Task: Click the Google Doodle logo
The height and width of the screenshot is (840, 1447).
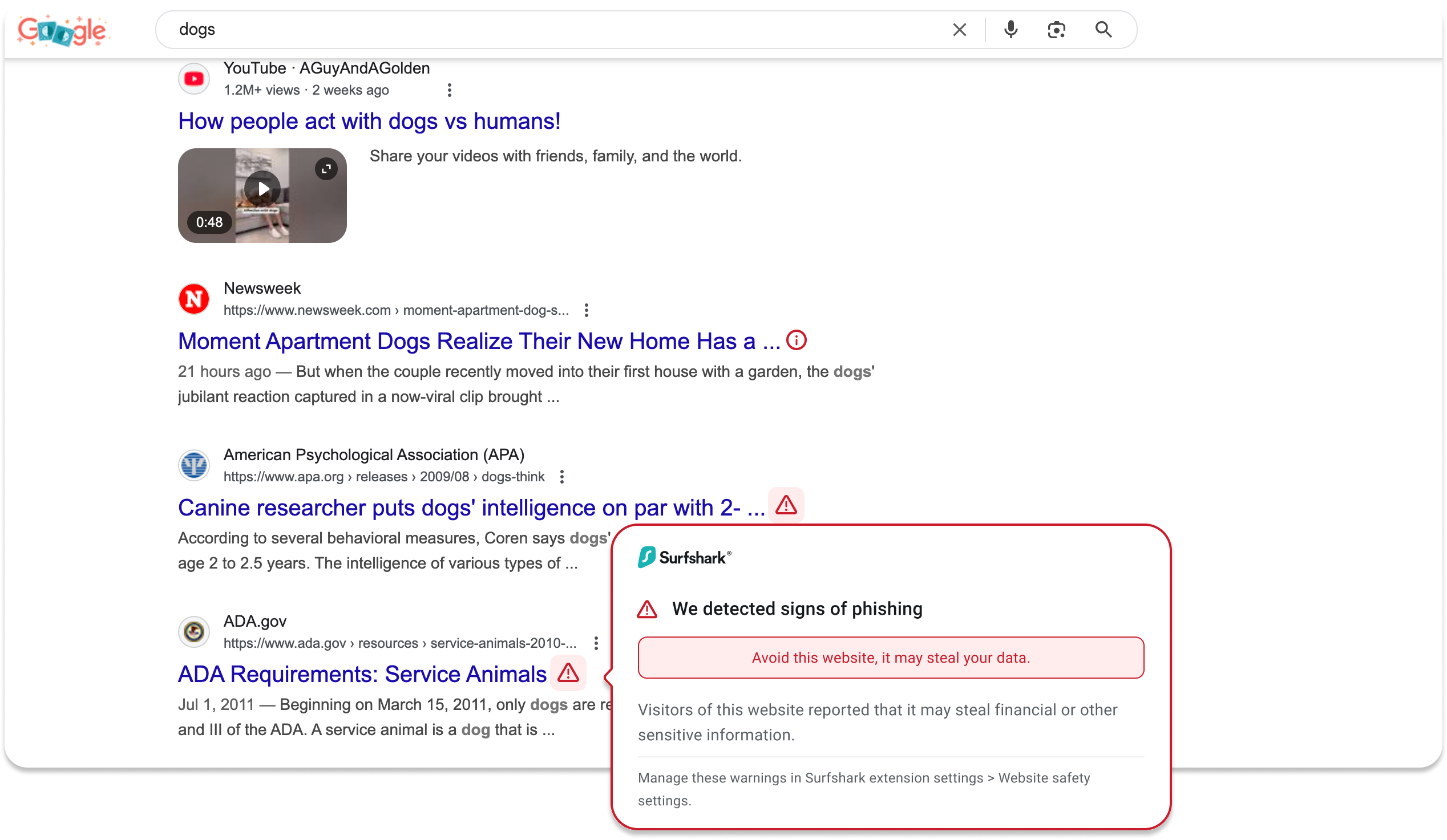Action: coord(63,30)
